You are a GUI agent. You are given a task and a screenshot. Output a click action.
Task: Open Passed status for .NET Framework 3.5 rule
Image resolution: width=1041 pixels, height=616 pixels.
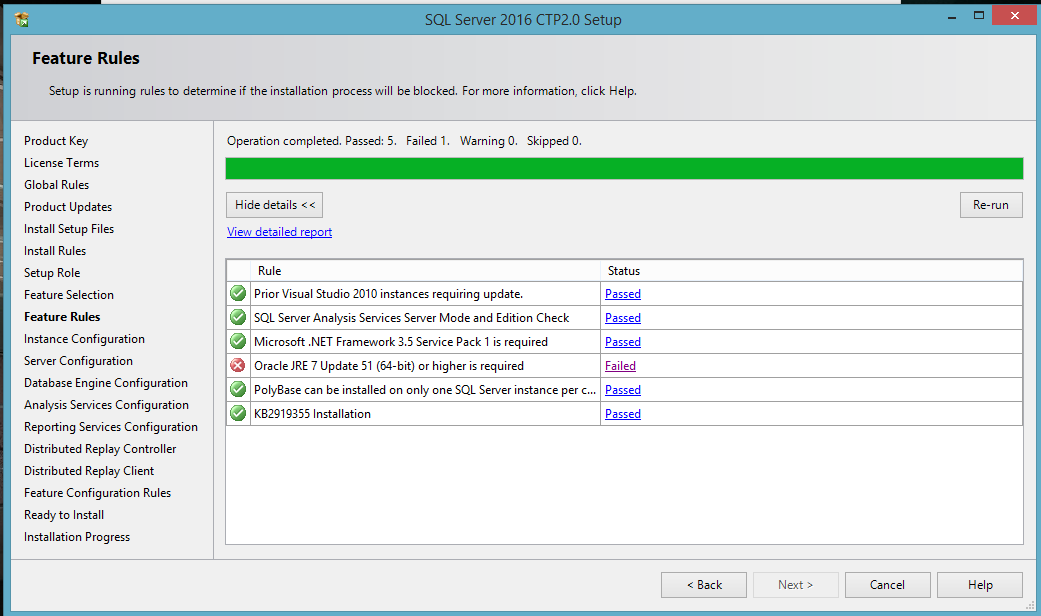(x=623, y=341)
